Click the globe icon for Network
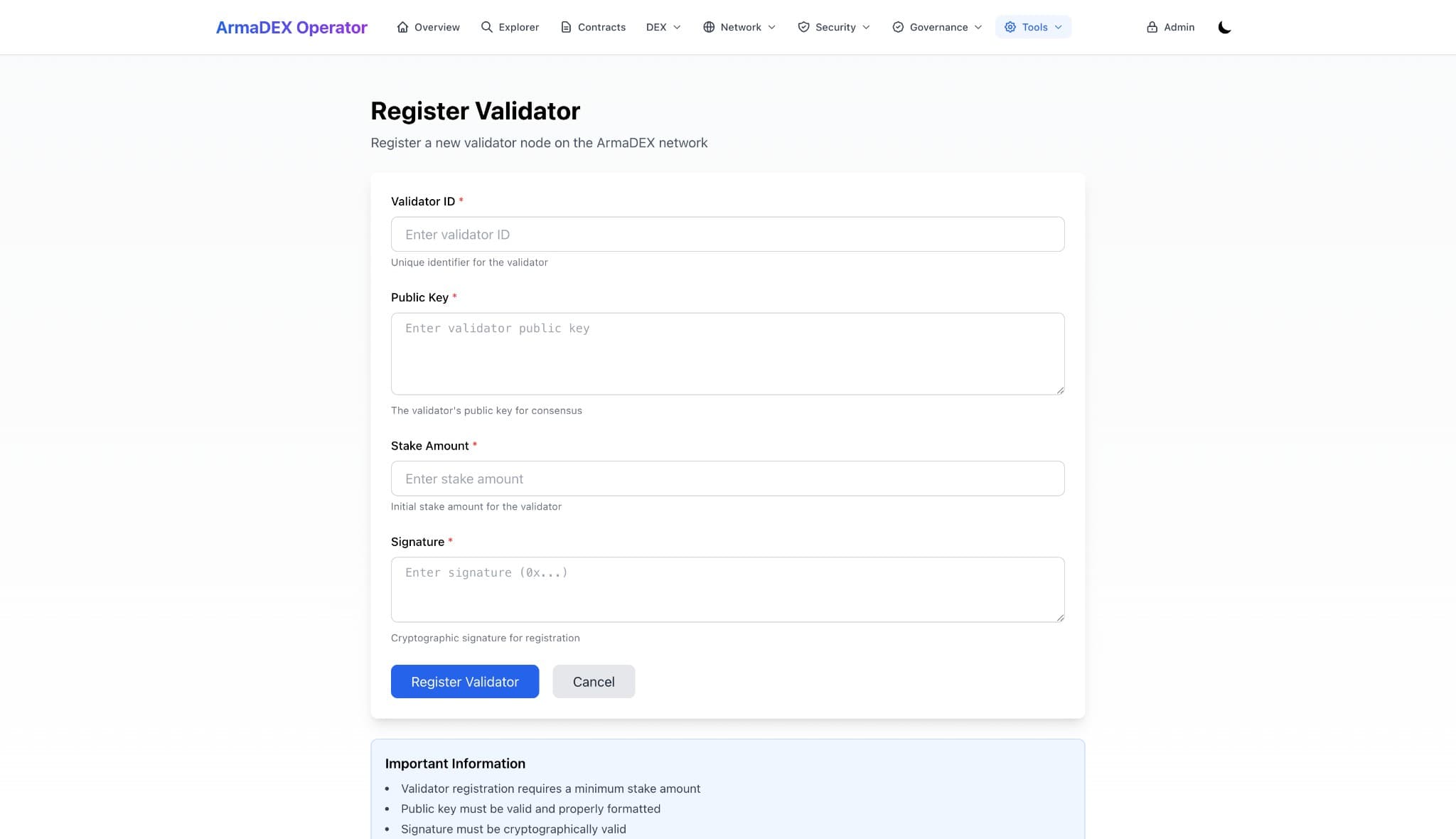 pos(708,27)
